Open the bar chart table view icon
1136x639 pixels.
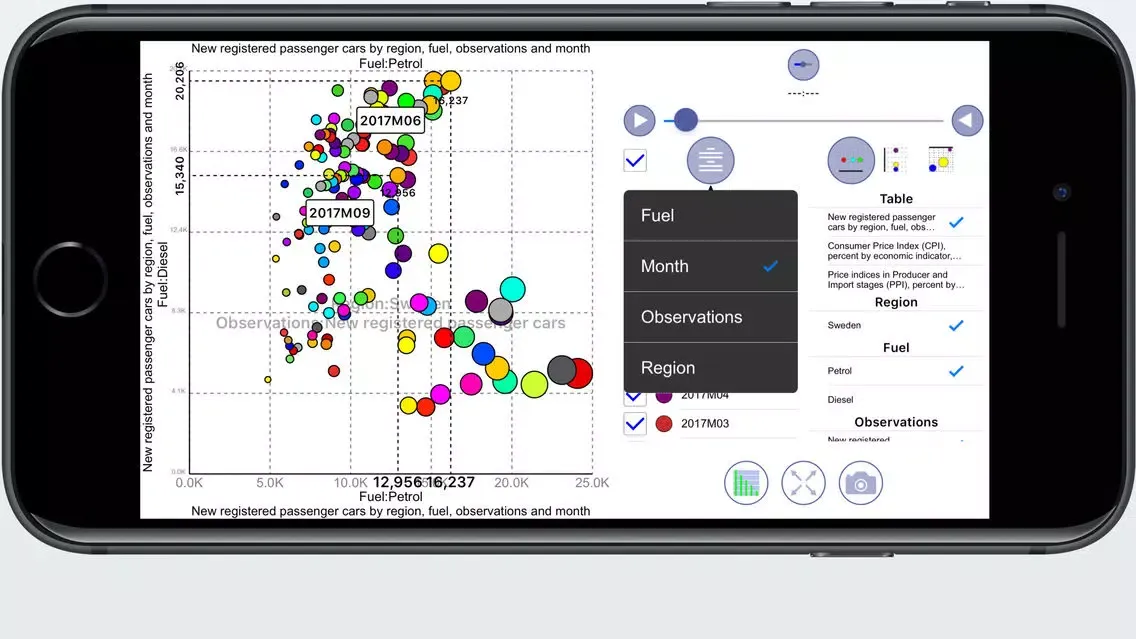pos(746,483)
